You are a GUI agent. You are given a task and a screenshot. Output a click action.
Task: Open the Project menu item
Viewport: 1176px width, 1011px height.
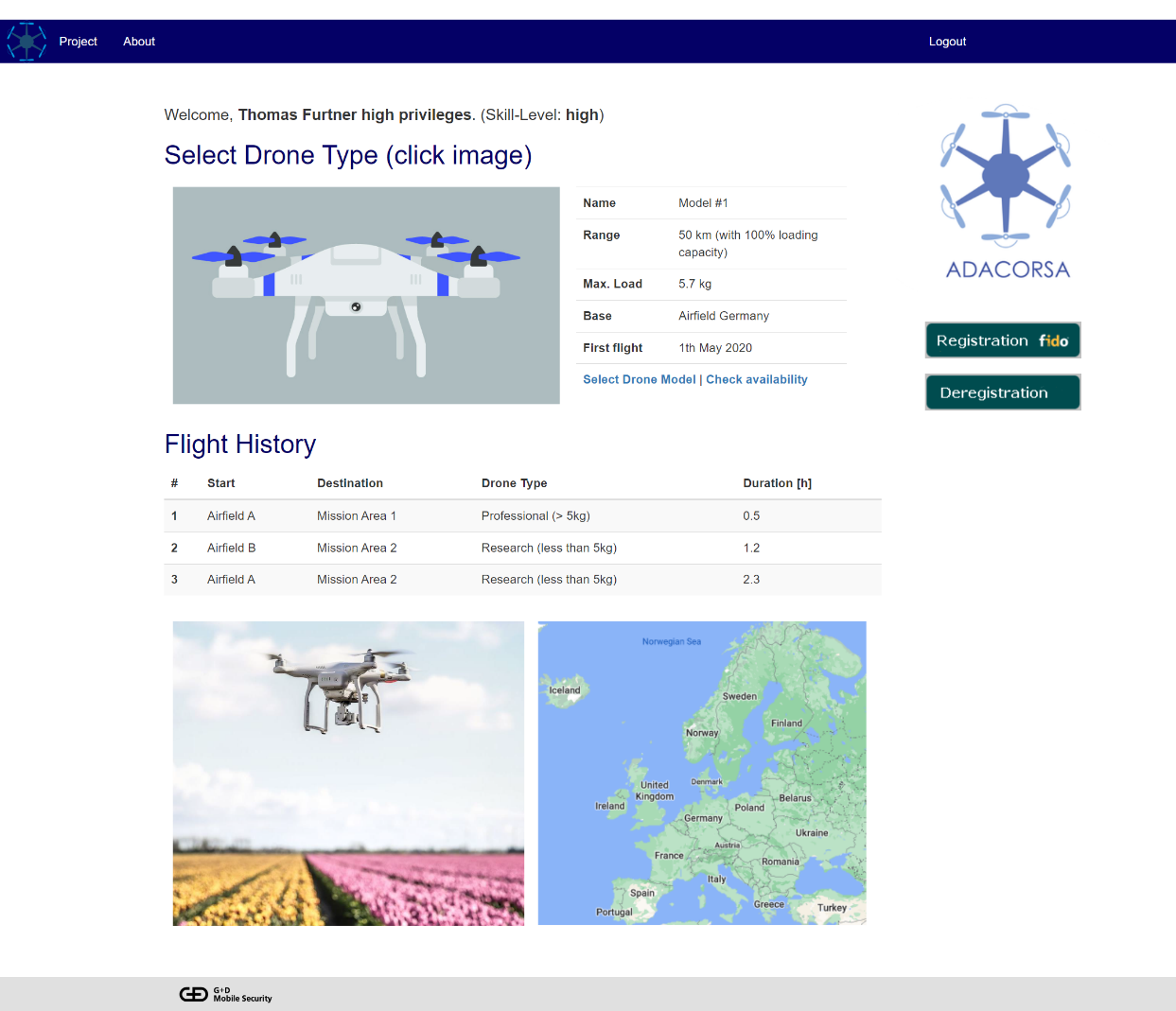pyautogui.click(x=78, y=42)
